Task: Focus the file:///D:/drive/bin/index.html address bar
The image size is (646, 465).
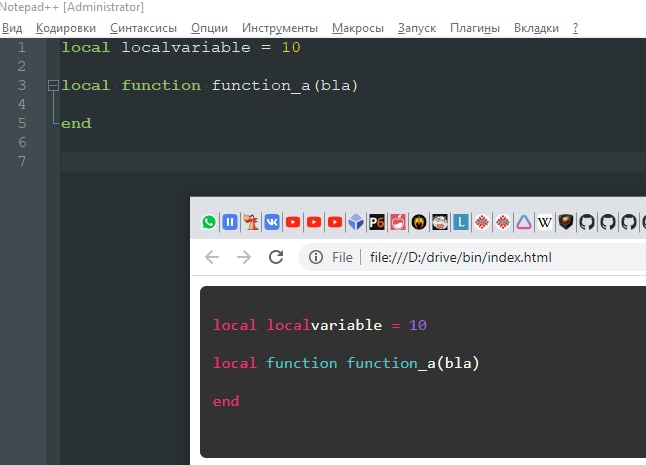Action: (460, 257)
